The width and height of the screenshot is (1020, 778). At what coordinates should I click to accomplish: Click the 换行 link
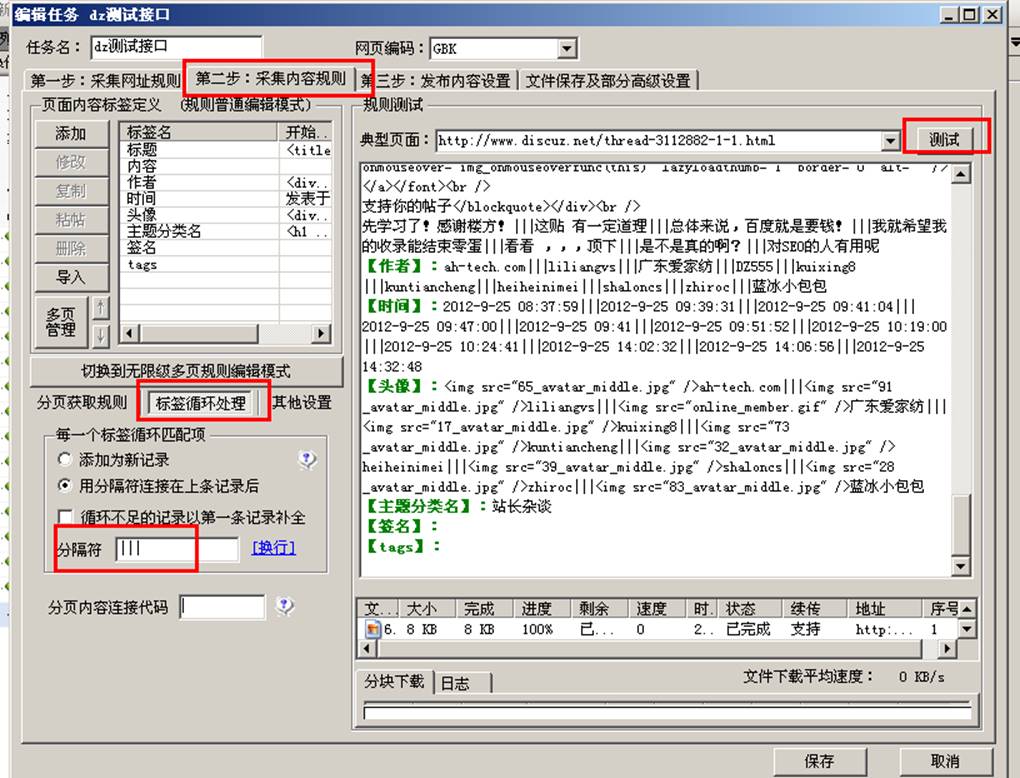coord(274,548)
